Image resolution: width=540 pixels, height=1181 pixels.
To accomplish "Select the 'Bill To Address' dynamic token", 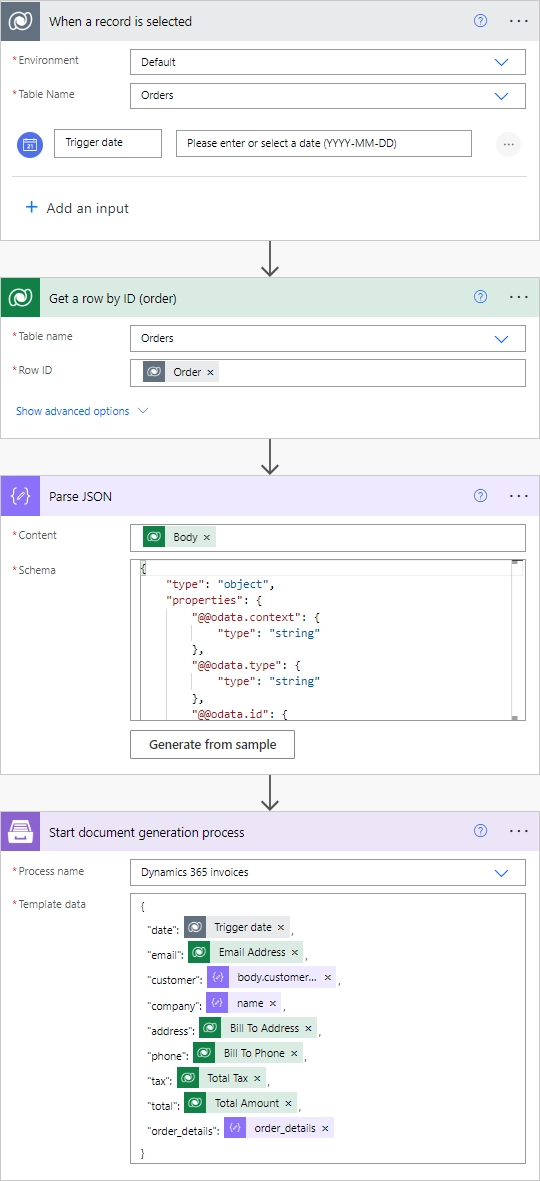I will tap(258, 1028).
